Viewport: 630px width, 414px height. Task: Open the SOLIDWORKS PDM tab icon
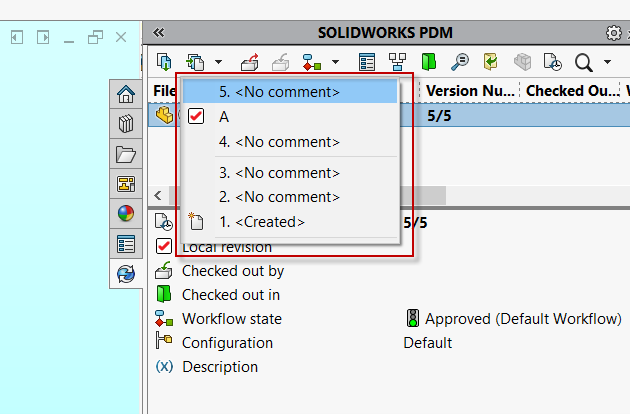(126, 274)
